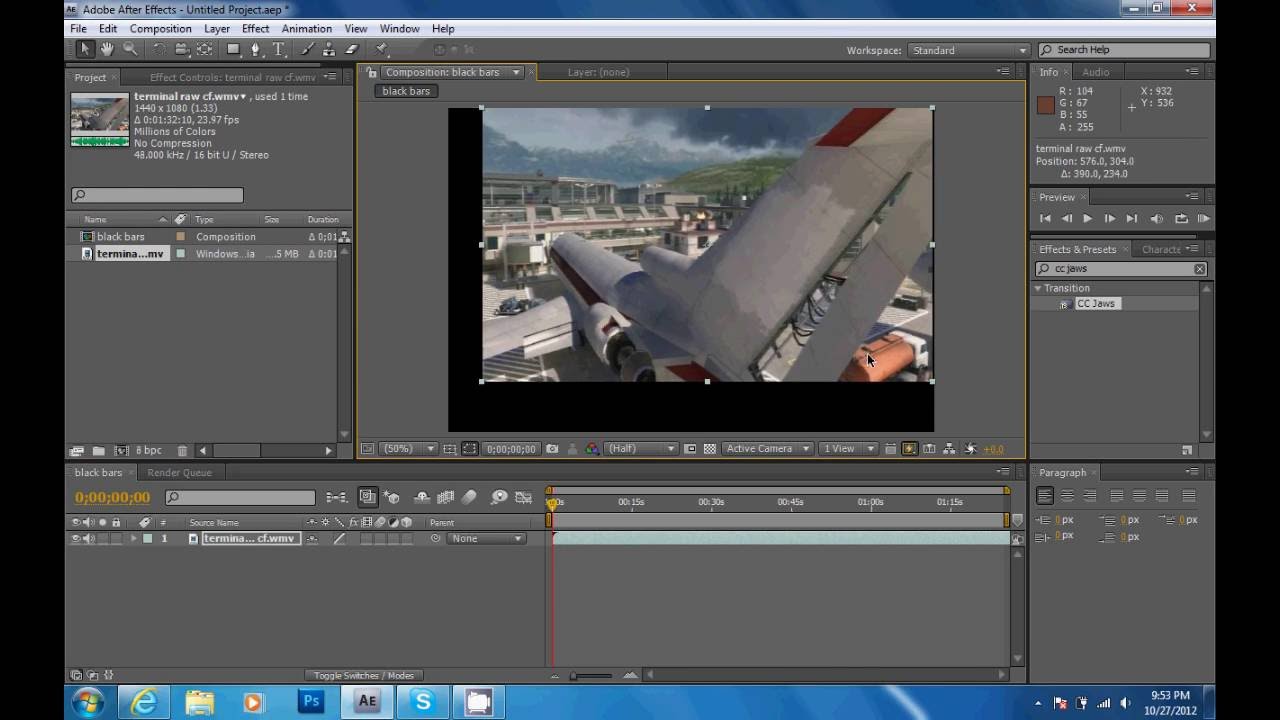Toggle the transparency grid in viewer

point(710,449)
